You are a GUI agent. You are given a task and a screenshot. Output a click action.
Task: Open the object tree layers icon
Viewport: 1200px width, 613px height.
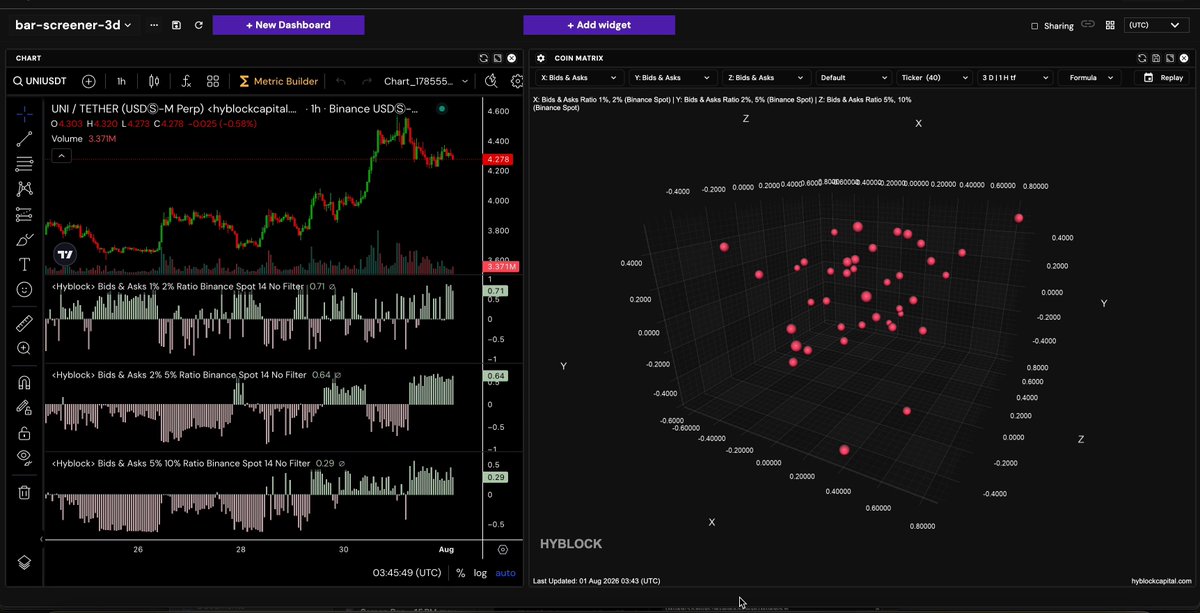coord(25,563)
